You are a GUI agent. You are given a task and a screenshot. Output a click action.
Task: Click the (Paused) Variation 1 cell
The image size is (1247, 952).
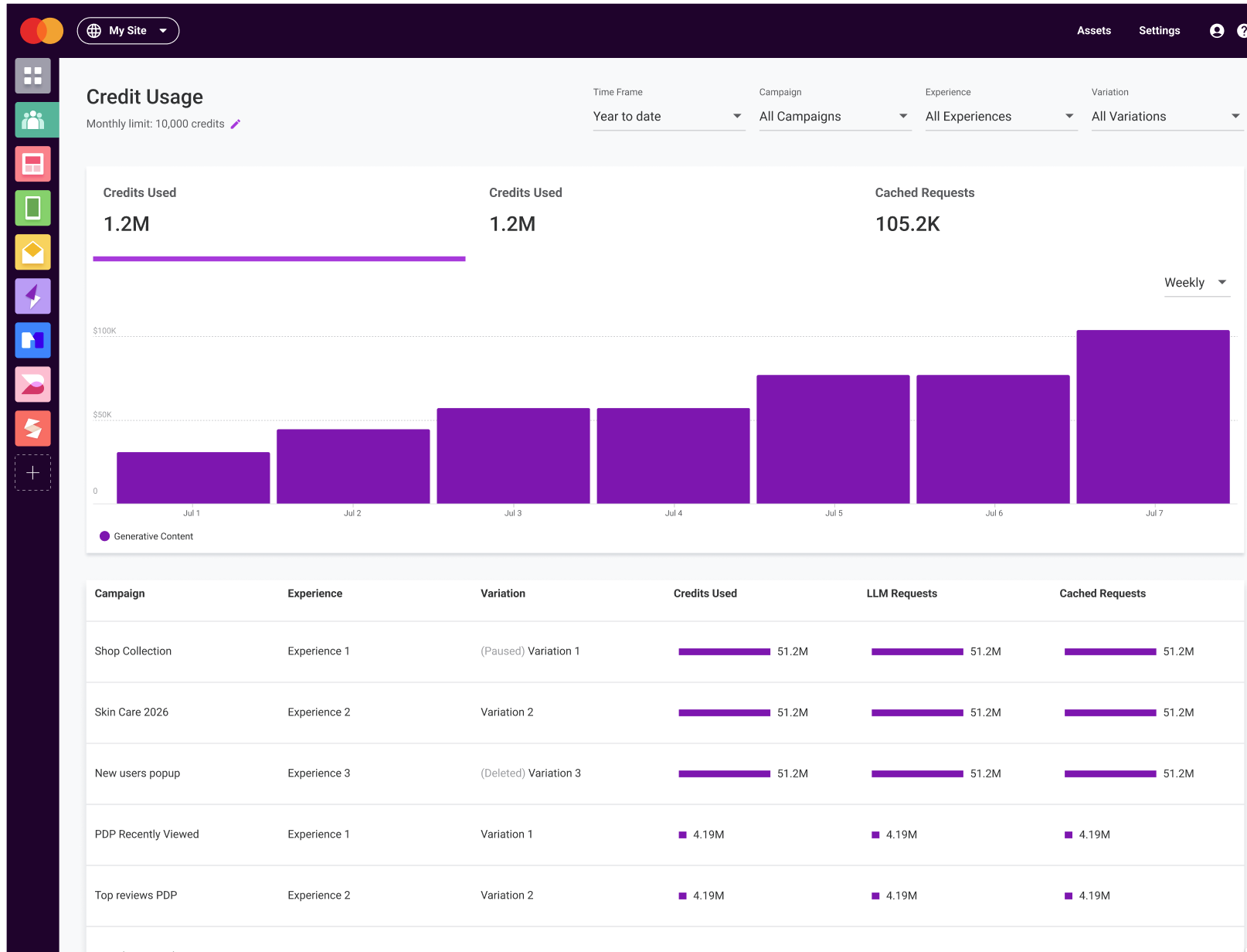pos(530,651)
